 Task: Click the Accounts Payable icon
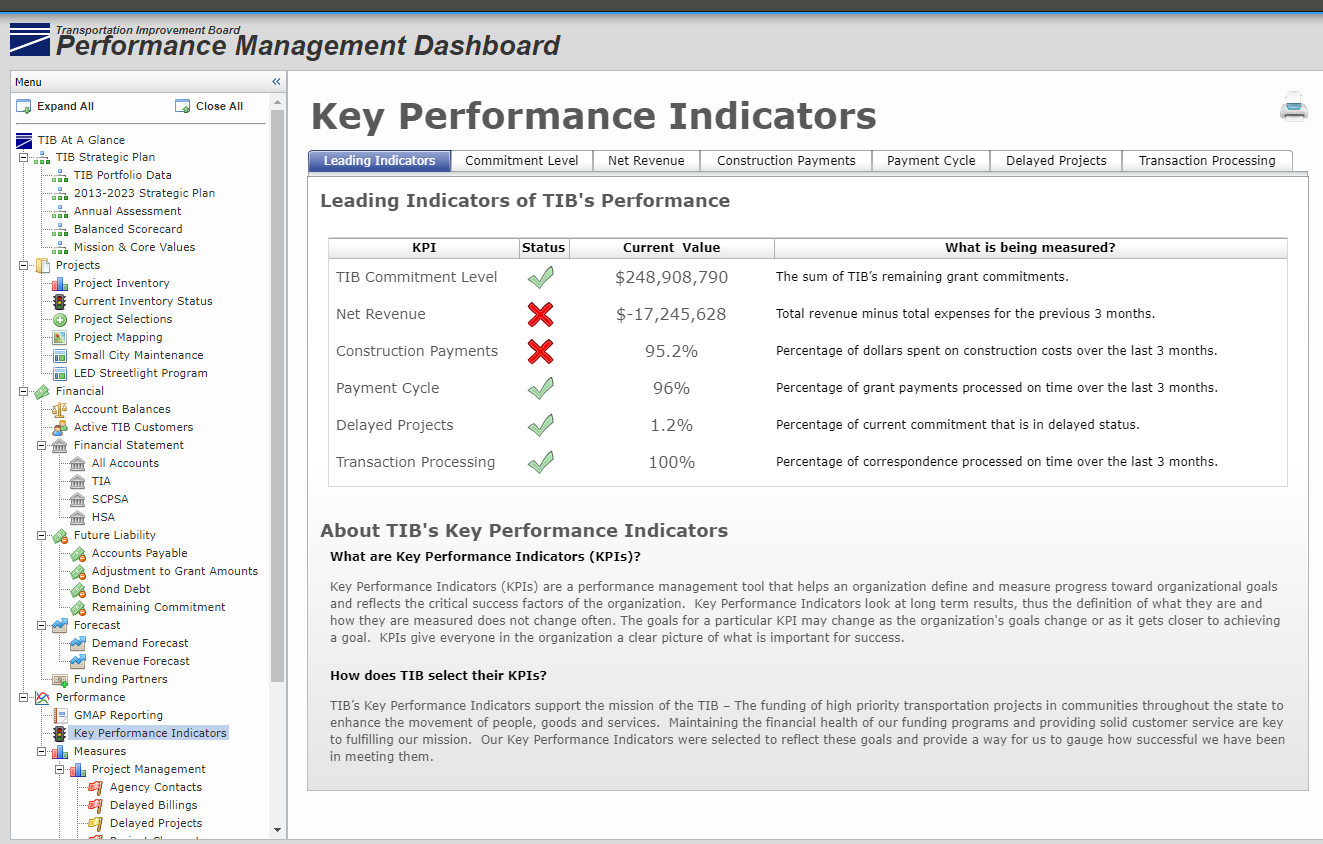click(78, 553)
